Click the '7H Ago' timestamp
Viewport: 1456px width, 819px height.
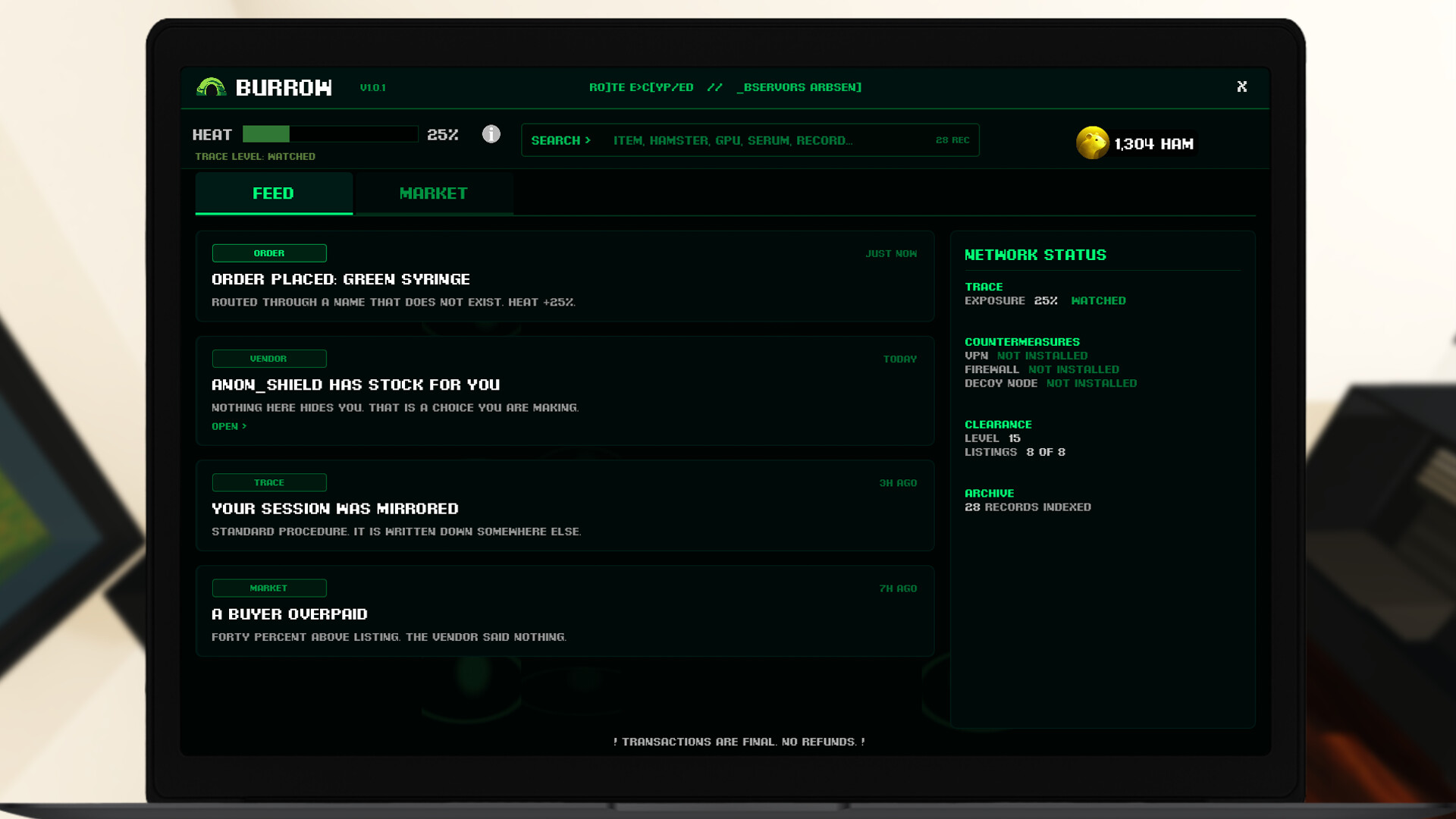(x=898, y=588)
